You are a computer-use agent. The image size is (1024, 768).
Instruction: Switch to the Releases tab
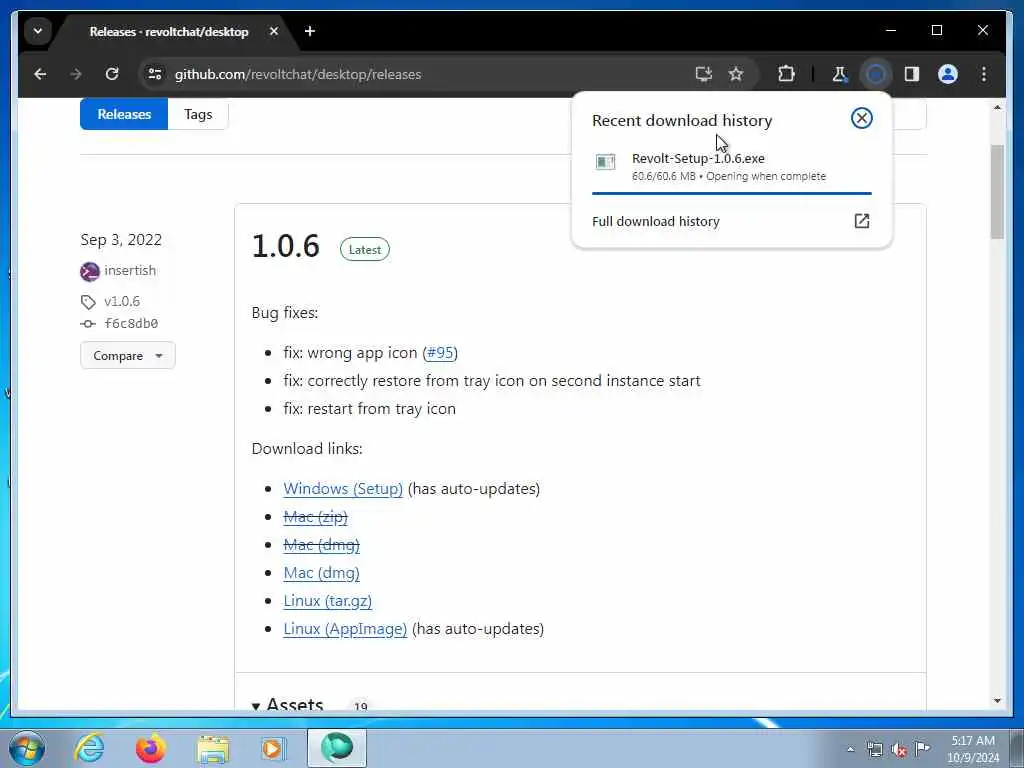coord(124,114)
